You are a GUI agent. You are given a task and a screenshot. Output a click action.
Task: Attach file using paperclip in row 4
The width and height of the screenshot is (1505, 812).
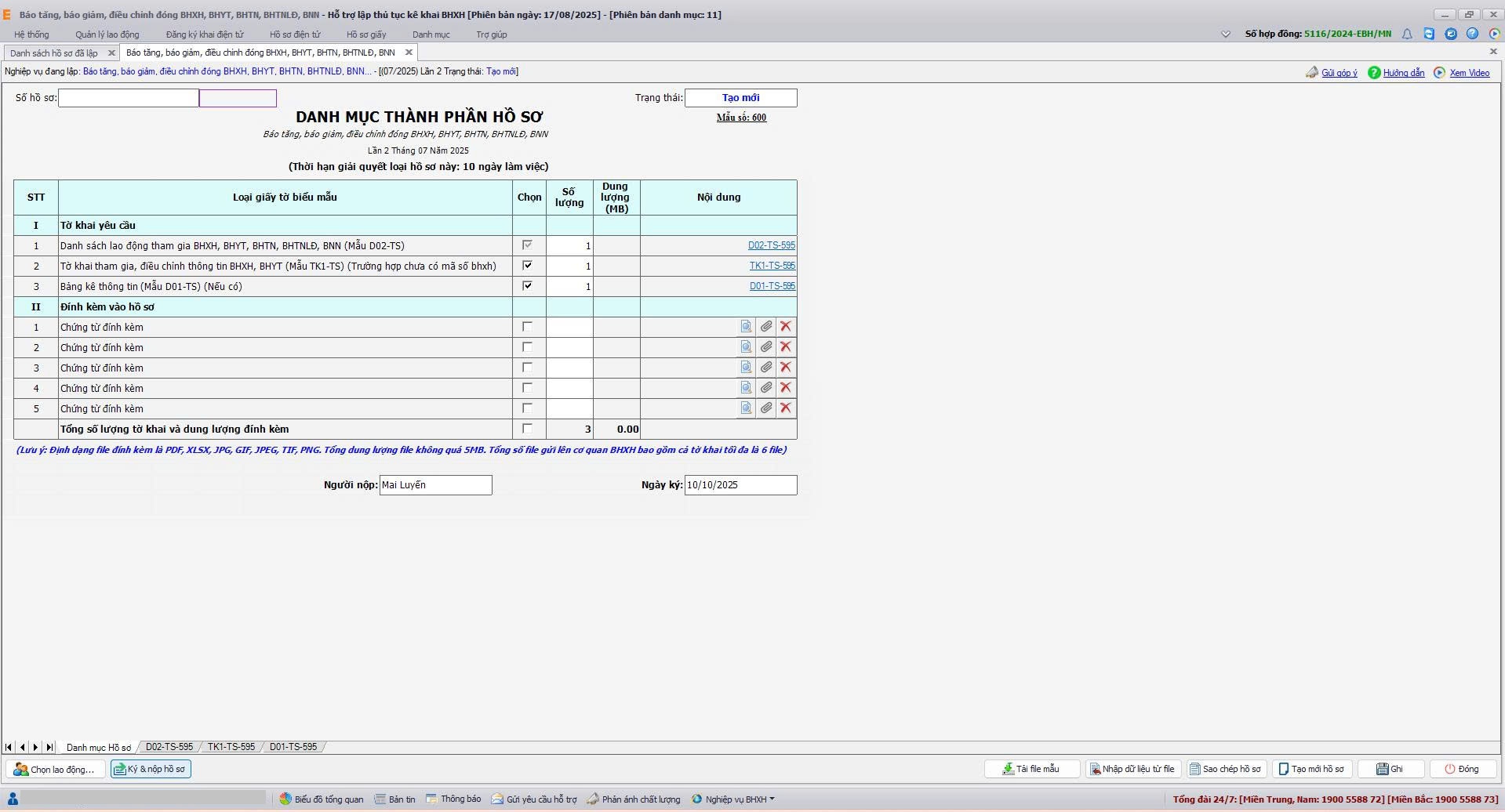(766, 388)
